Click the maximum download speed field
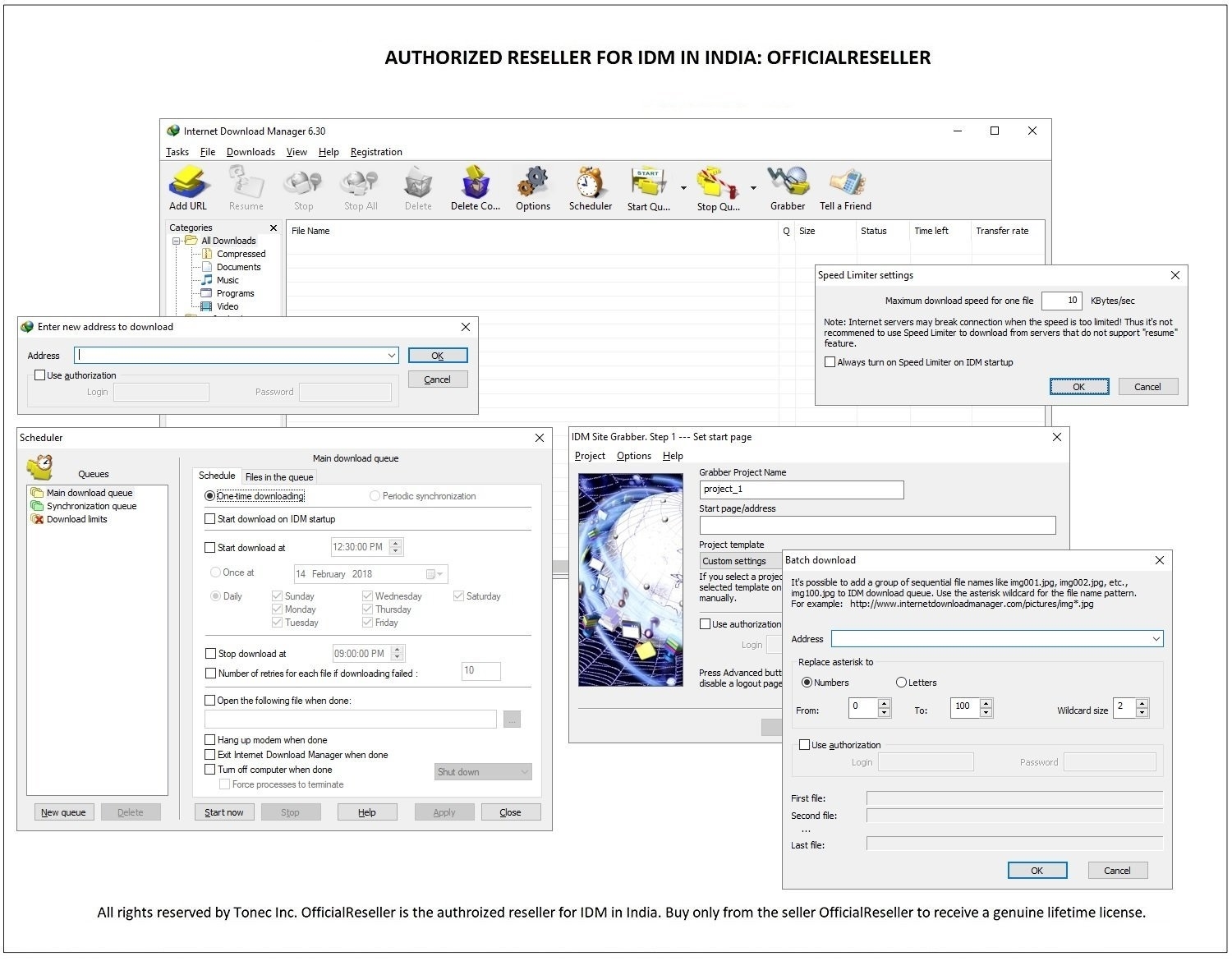Viewport: 1232px width, 961px height. [1061, 301]
